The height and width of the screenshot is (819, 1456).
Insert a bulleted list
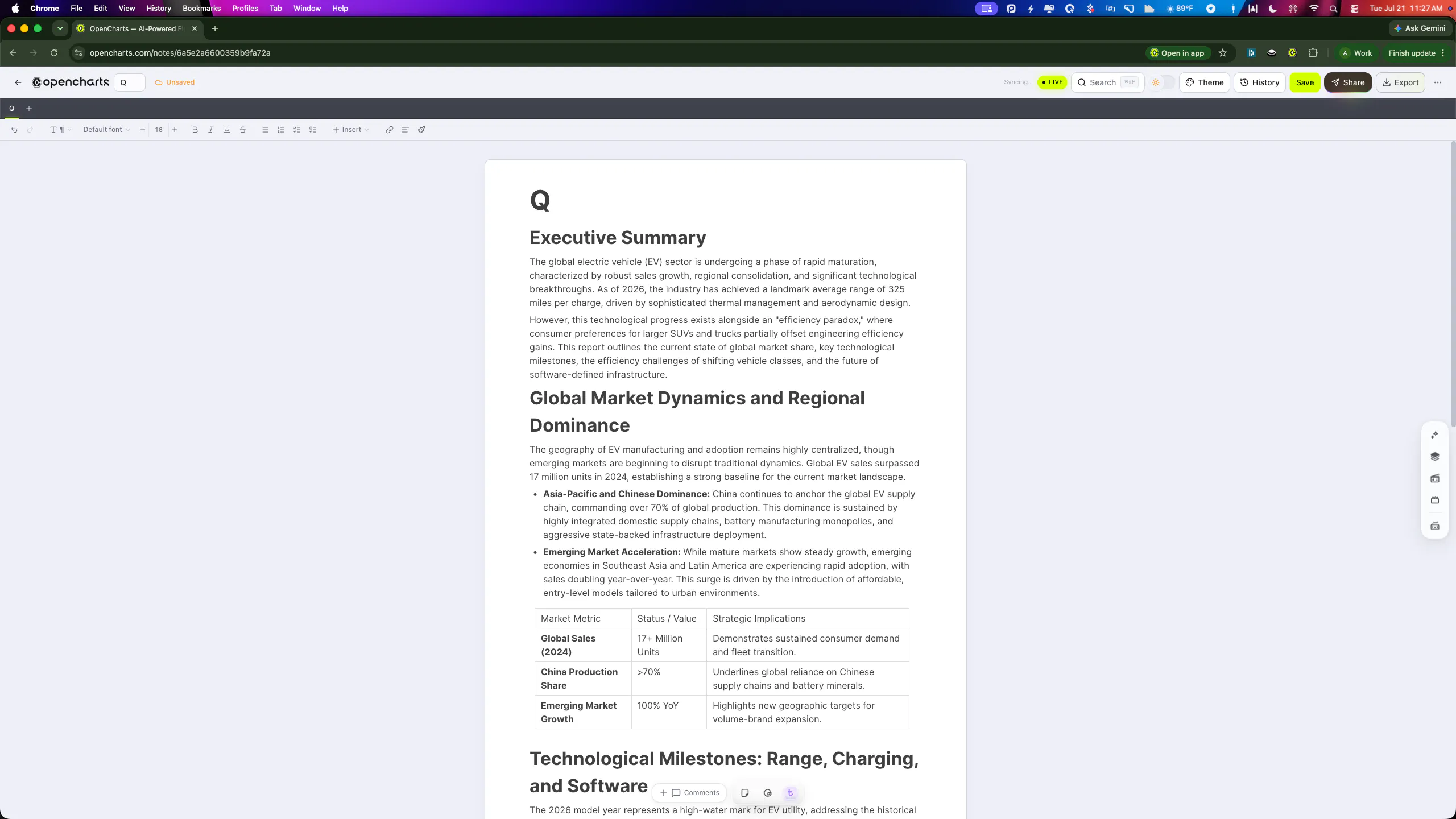265,130
